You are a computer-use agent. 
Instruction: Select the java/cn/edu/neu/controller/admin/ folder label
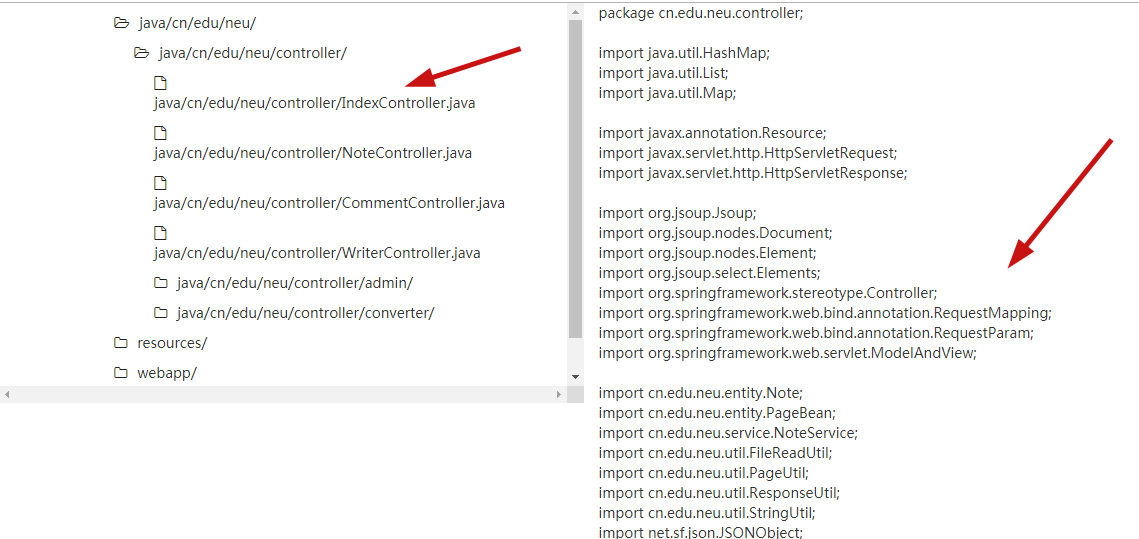(x=295, y=283)
